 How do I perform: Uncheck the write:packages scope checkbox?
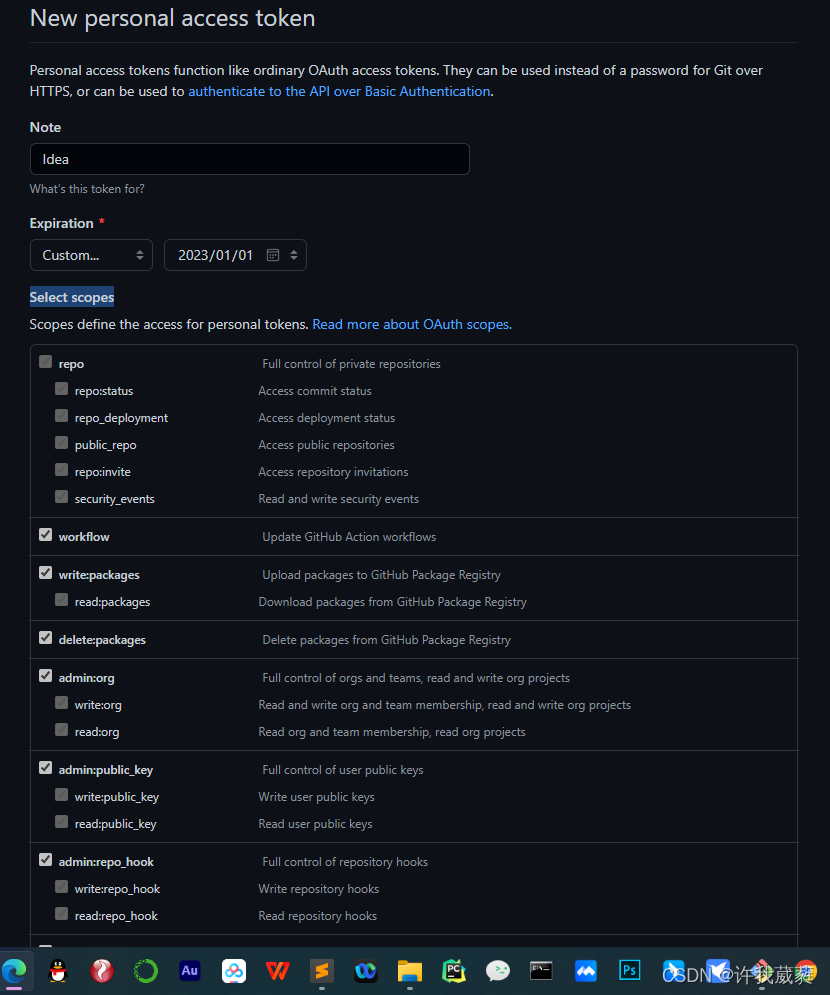[x=45, y=573]
